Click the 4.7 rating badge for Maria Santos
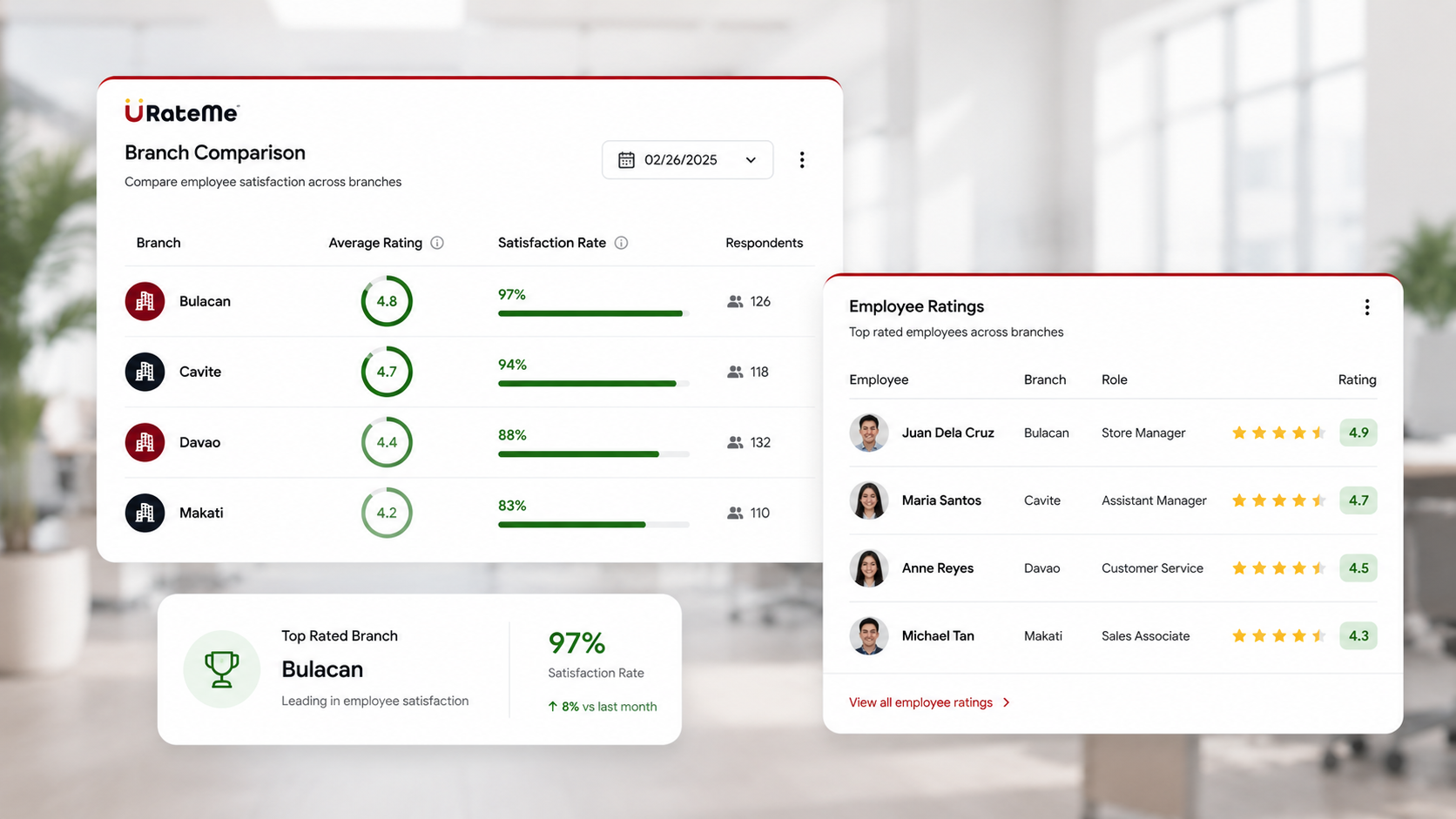Image resolution: width=1456 pixels, height=819 pixels. coord(1358,500)
